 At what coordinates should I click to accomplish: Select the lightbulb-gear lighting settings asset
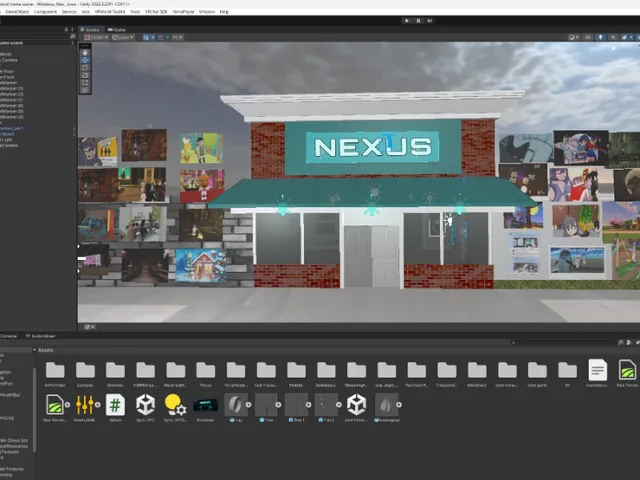[176, 408]
